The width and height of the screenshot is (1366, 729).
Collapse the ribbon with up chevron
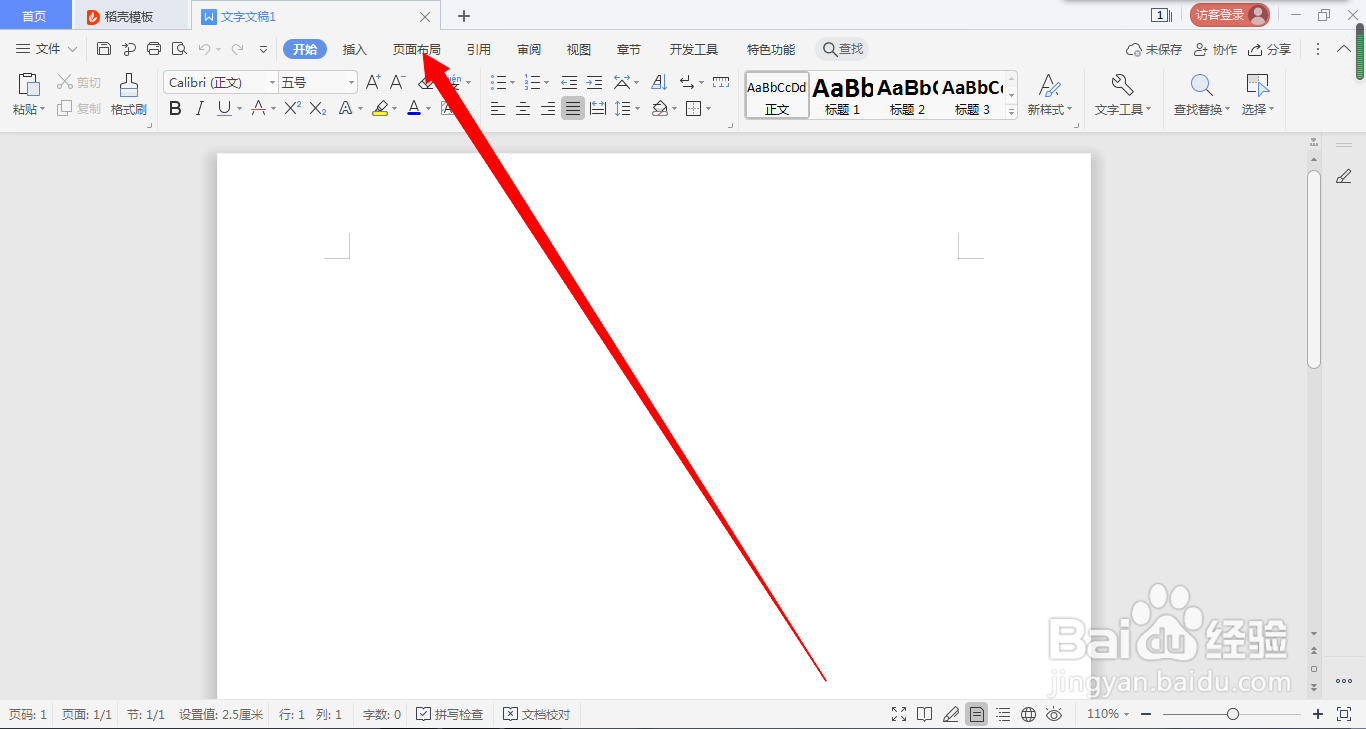(x=1344, y=49)
